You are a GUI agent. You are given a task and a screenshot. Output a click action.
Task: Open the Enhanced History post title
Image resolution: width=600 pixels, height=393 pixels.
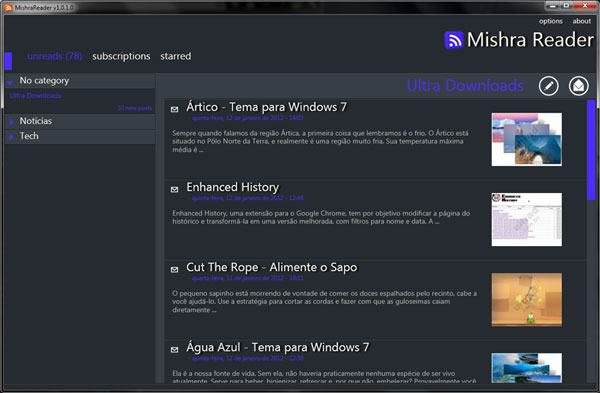tap(233, 187)
